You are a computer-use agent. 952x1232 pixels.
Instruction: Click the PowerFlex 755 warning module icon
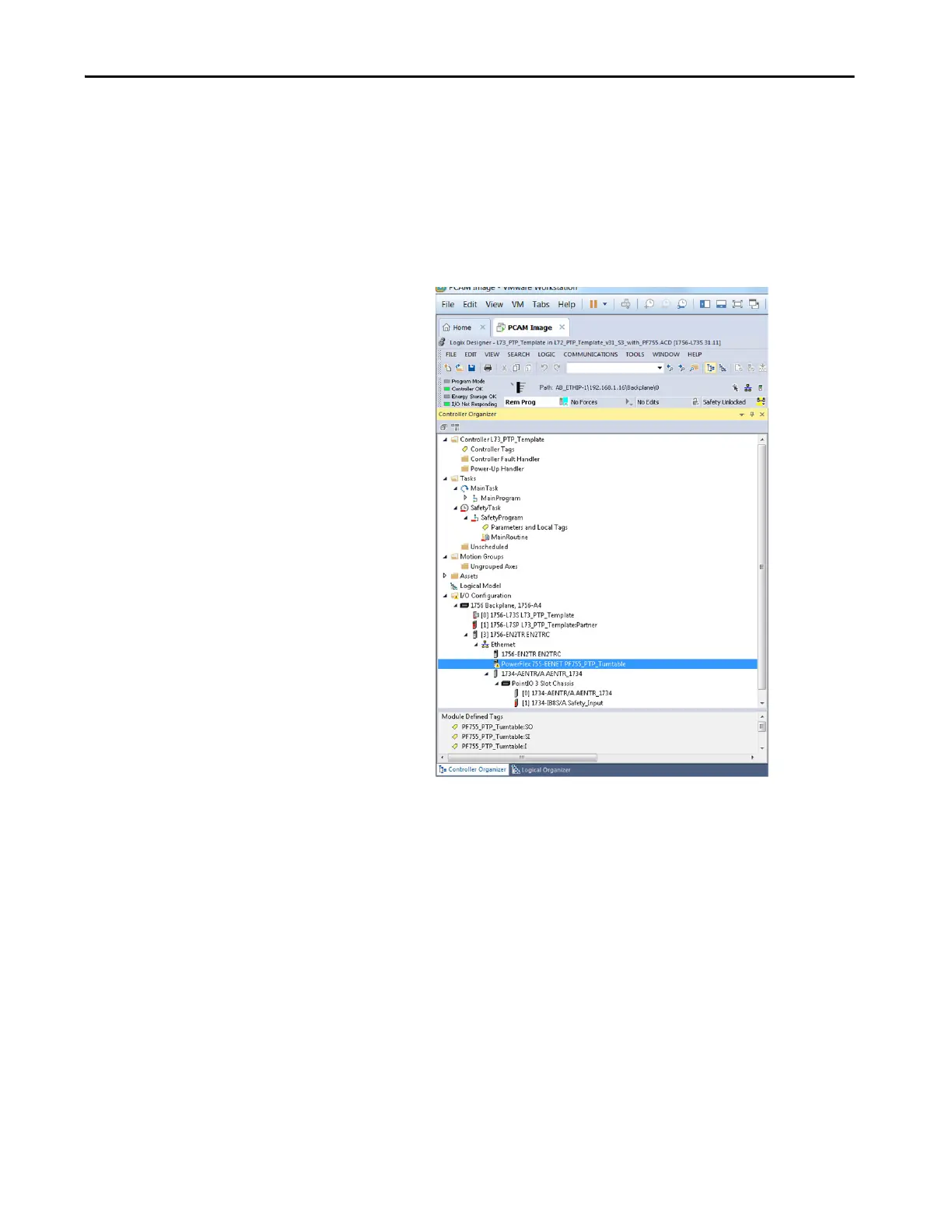(x=495, y=664)
